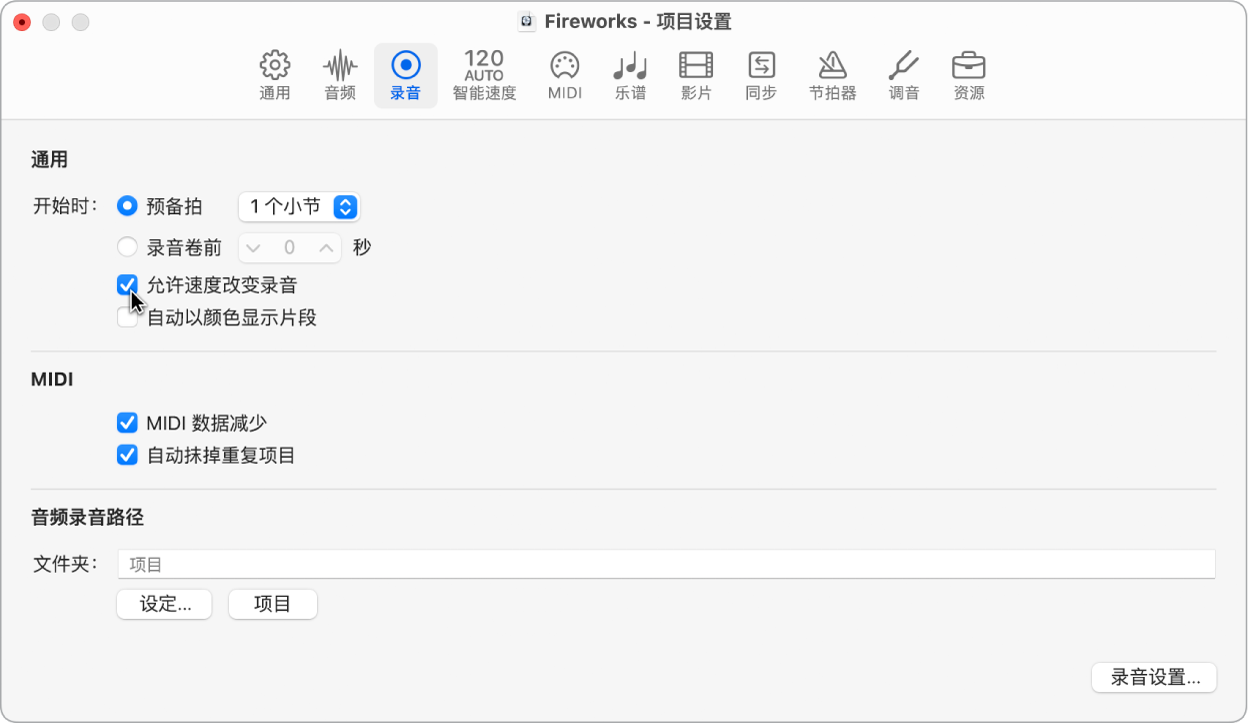The height and width of the screenshot is (724, 1248).
Task: Uncheck MIDI 数据减少
Action: point(127,422)
